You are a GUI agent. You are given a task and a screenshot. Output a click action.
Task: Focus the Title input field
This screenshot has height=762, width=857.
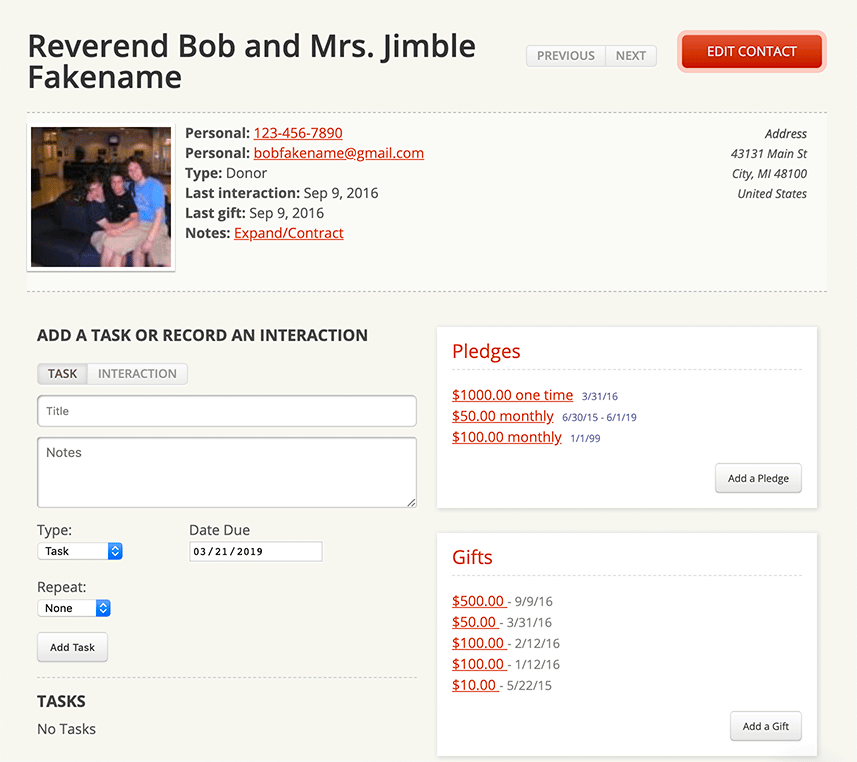click(x=226, y=411)
